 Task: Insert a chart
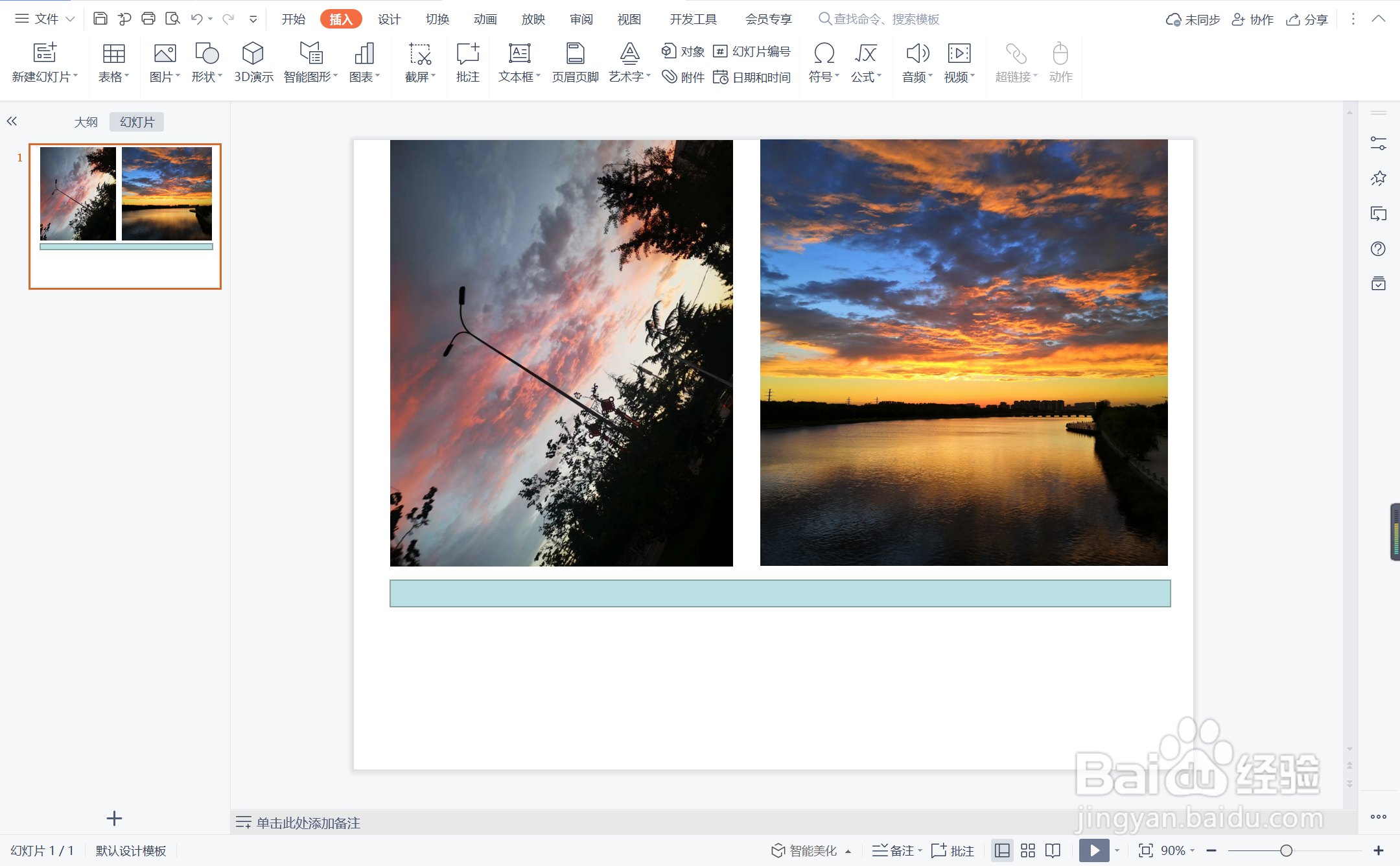tap(364, 63)
